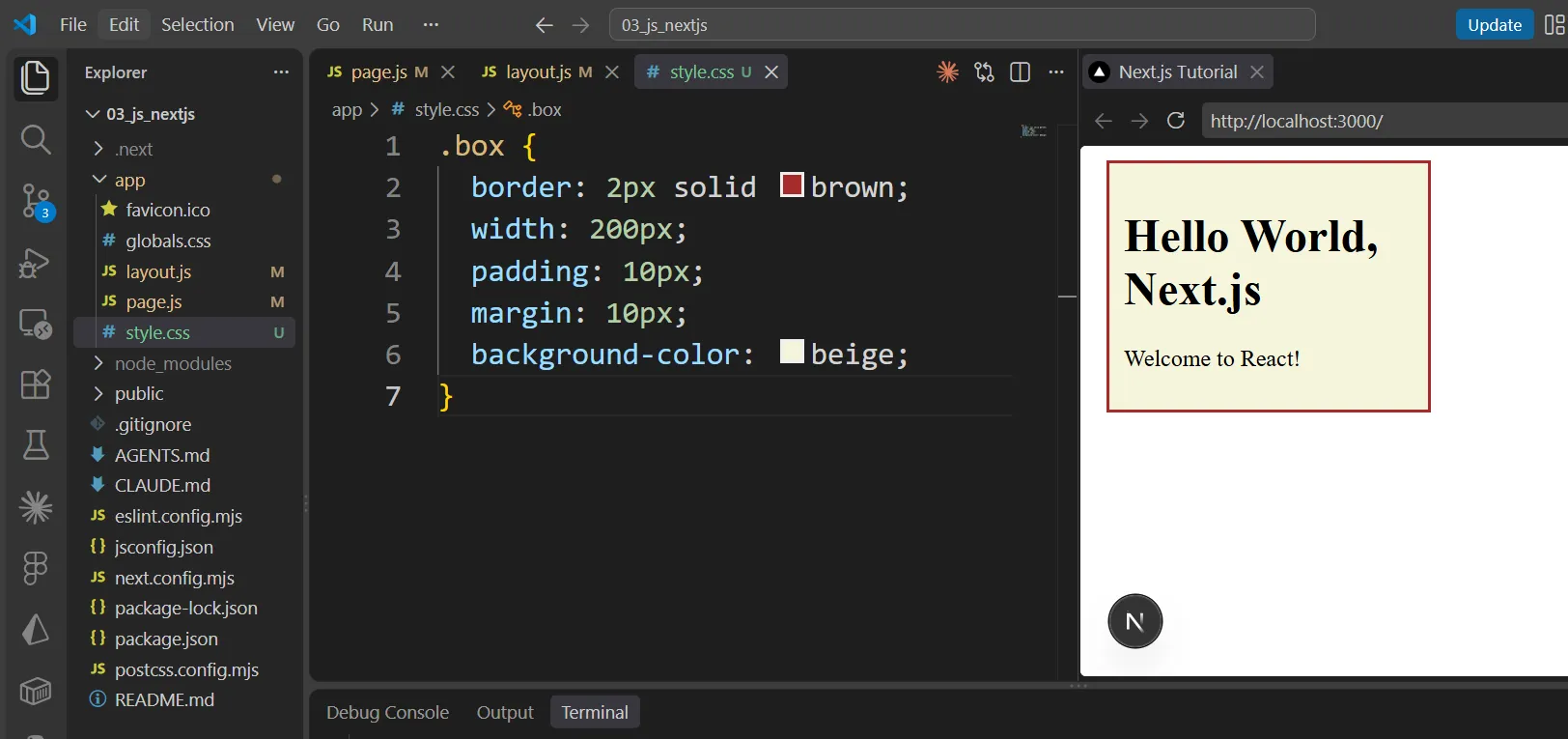
Task: Open the View menu
Action: point(275,25)
